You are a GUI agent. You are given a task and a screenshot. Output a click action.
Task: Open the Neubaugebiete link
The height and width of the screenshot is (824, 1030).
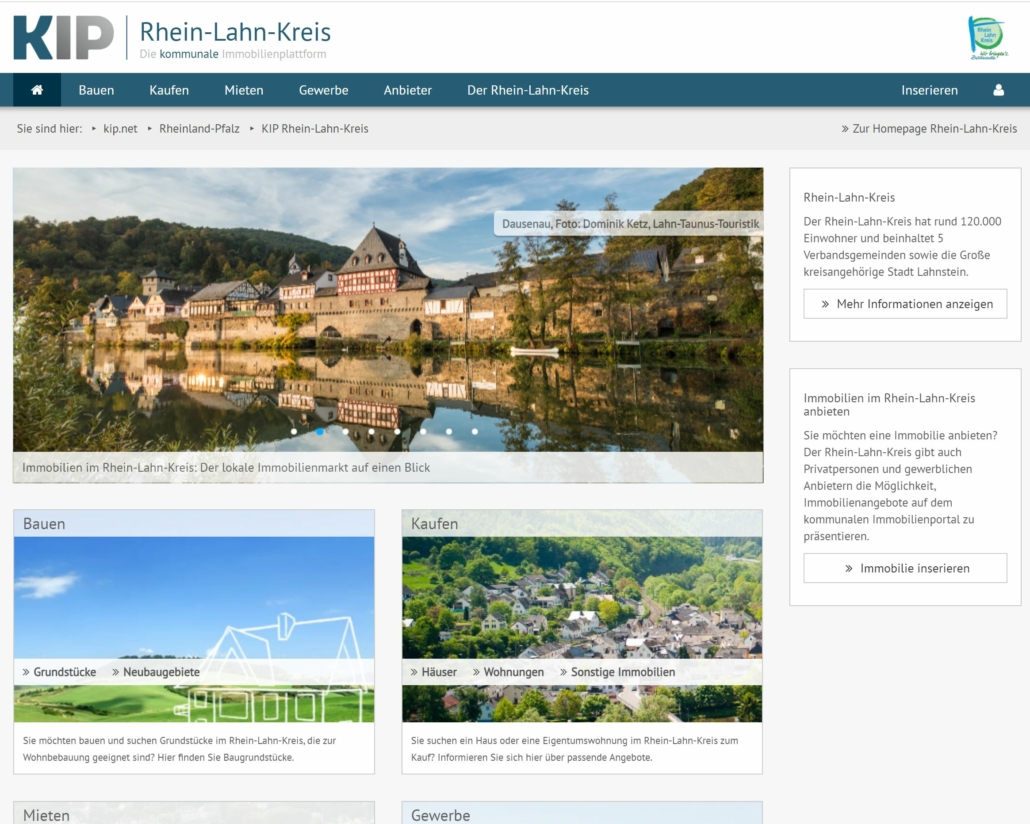[156, 672]
